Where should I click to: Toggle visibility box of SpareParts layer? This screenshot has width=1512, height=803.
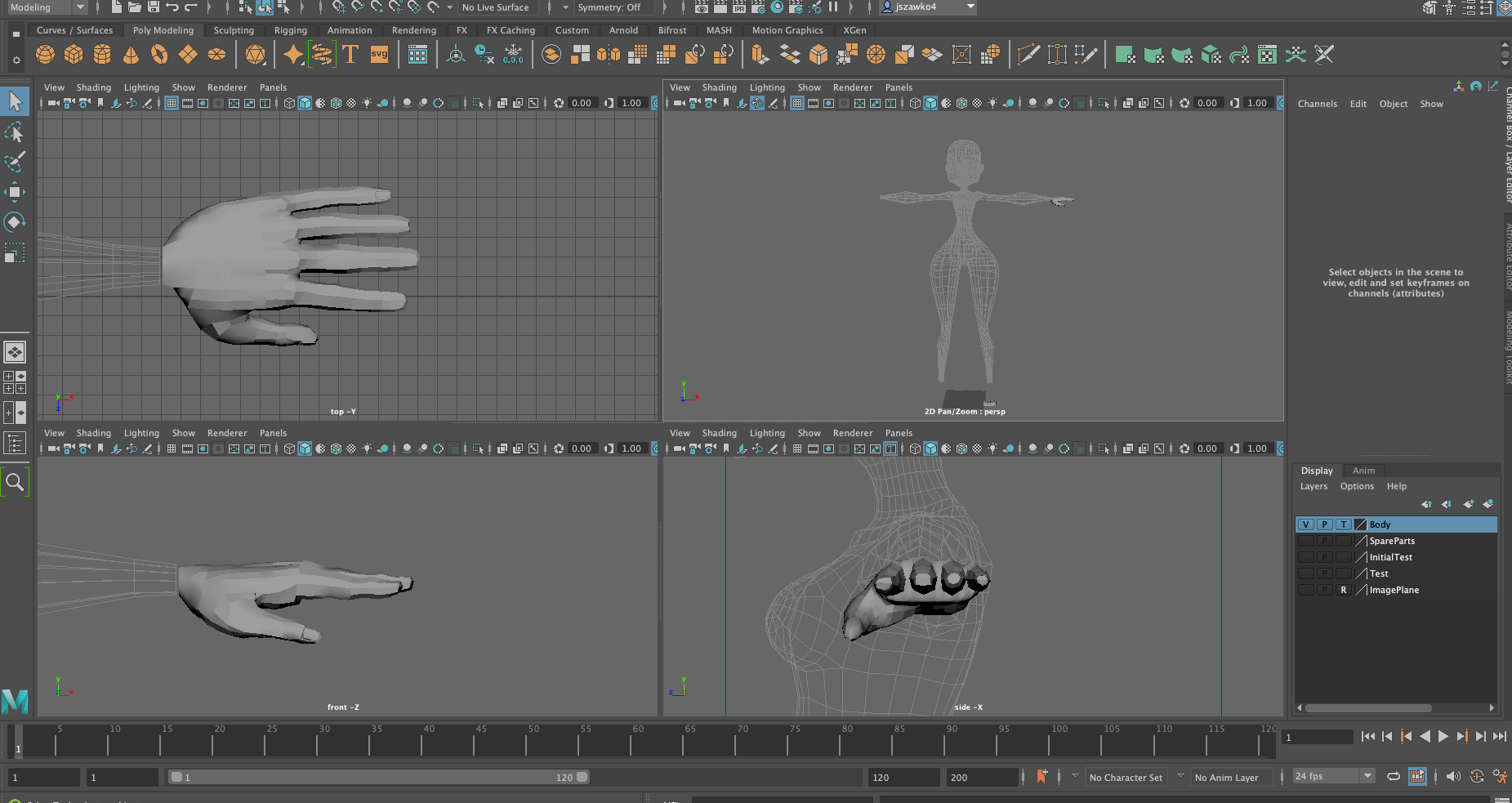(1305, 541)
